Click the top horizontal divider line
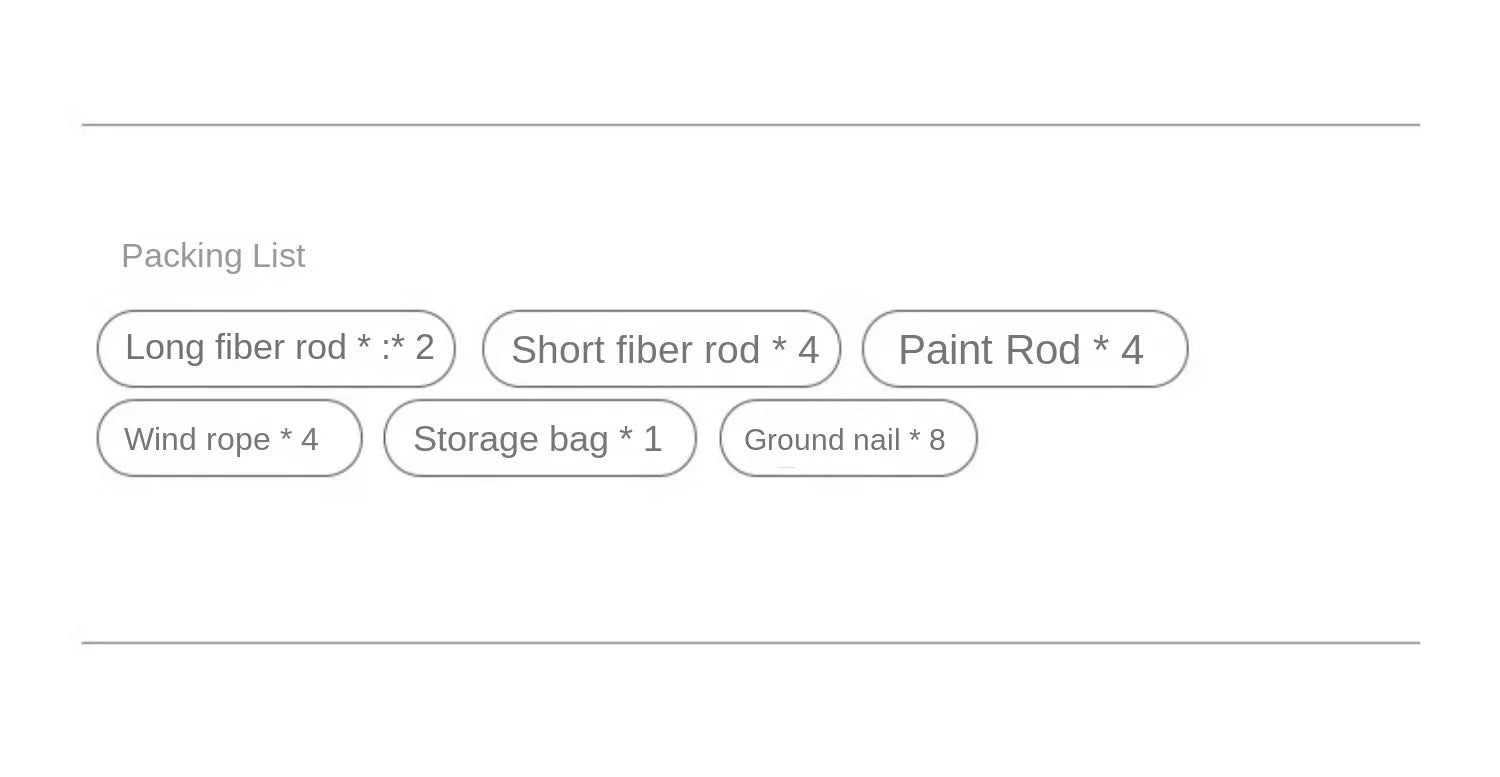 point(750,125)
